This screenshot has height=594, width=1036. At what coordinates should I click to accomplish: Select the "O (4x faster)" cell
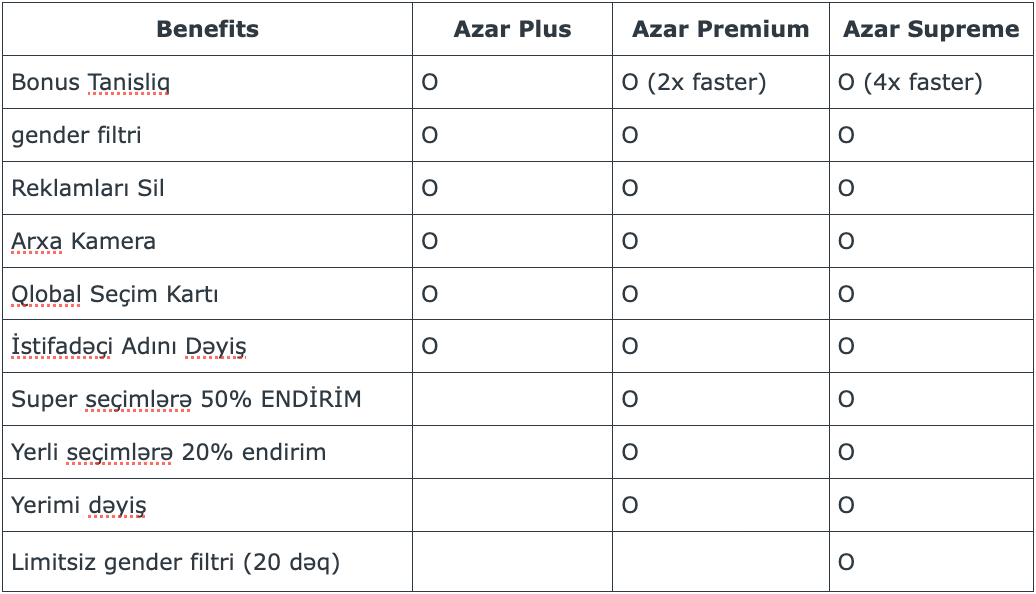(910, 82)
